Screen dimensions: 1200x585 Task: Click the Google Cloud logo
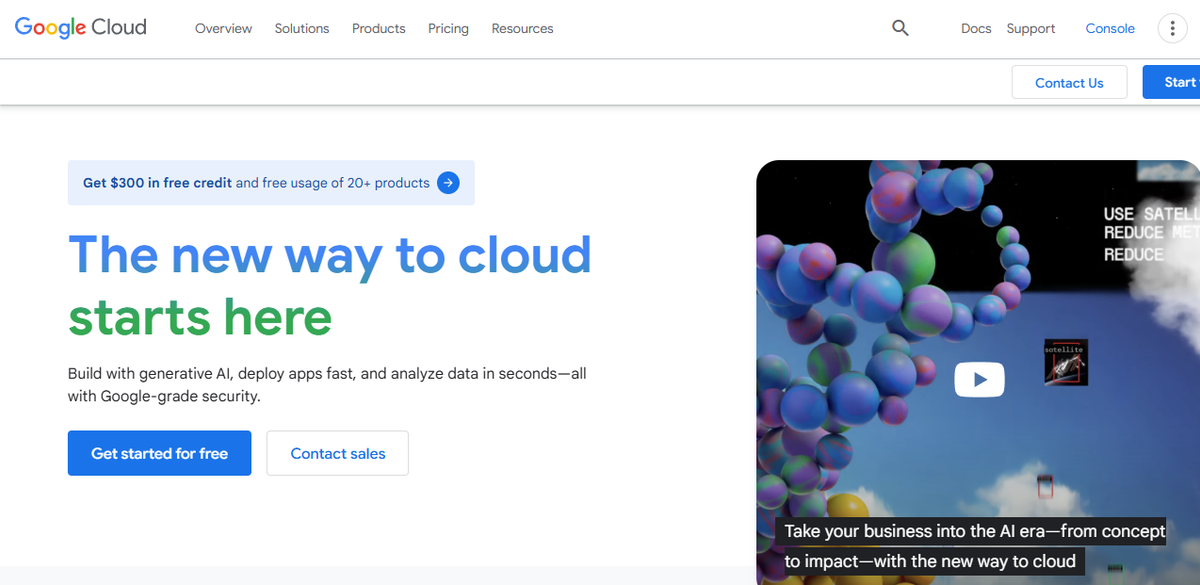coord(80,27)
